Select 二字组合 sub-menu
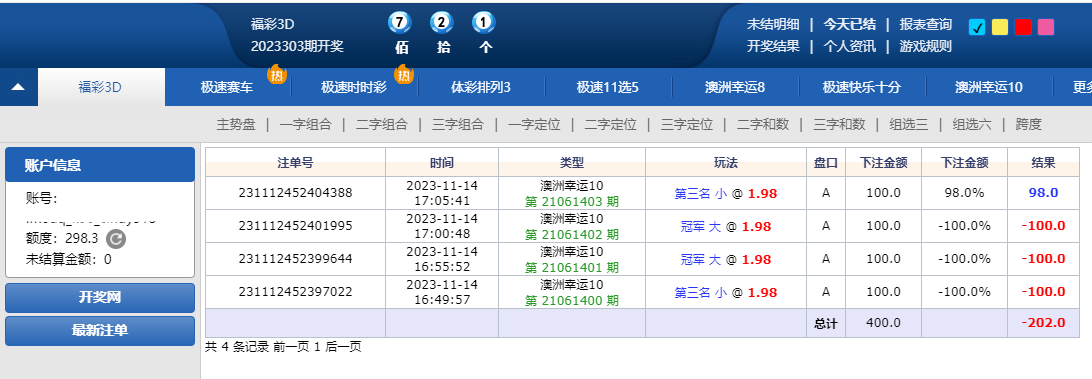This screenshot has height=379, width=1092. tap(382, 125)
